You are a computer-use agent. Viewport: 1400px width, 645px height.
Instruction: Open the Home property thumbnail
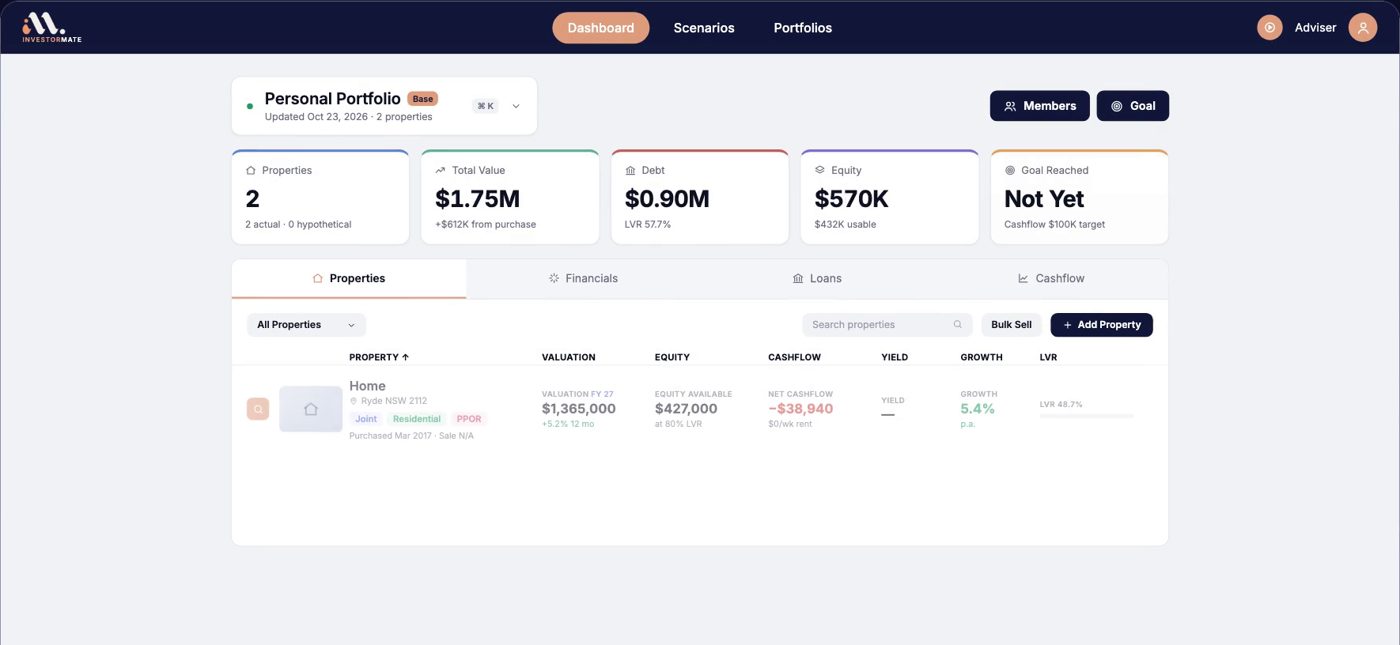coord(311,409)
